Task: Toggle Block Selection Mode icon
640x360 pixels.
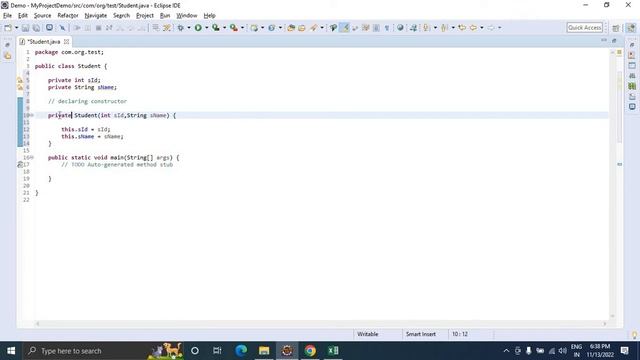Action: pos(376,28)
